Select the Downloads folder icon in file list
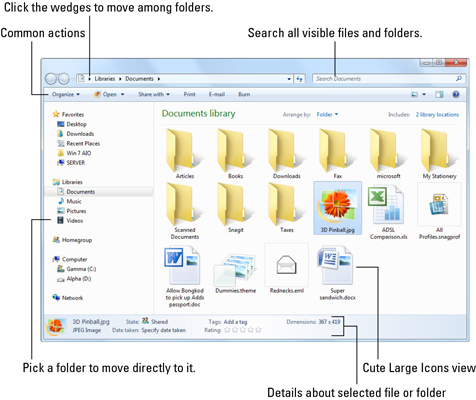476x400 pixels. click(287, 154)
